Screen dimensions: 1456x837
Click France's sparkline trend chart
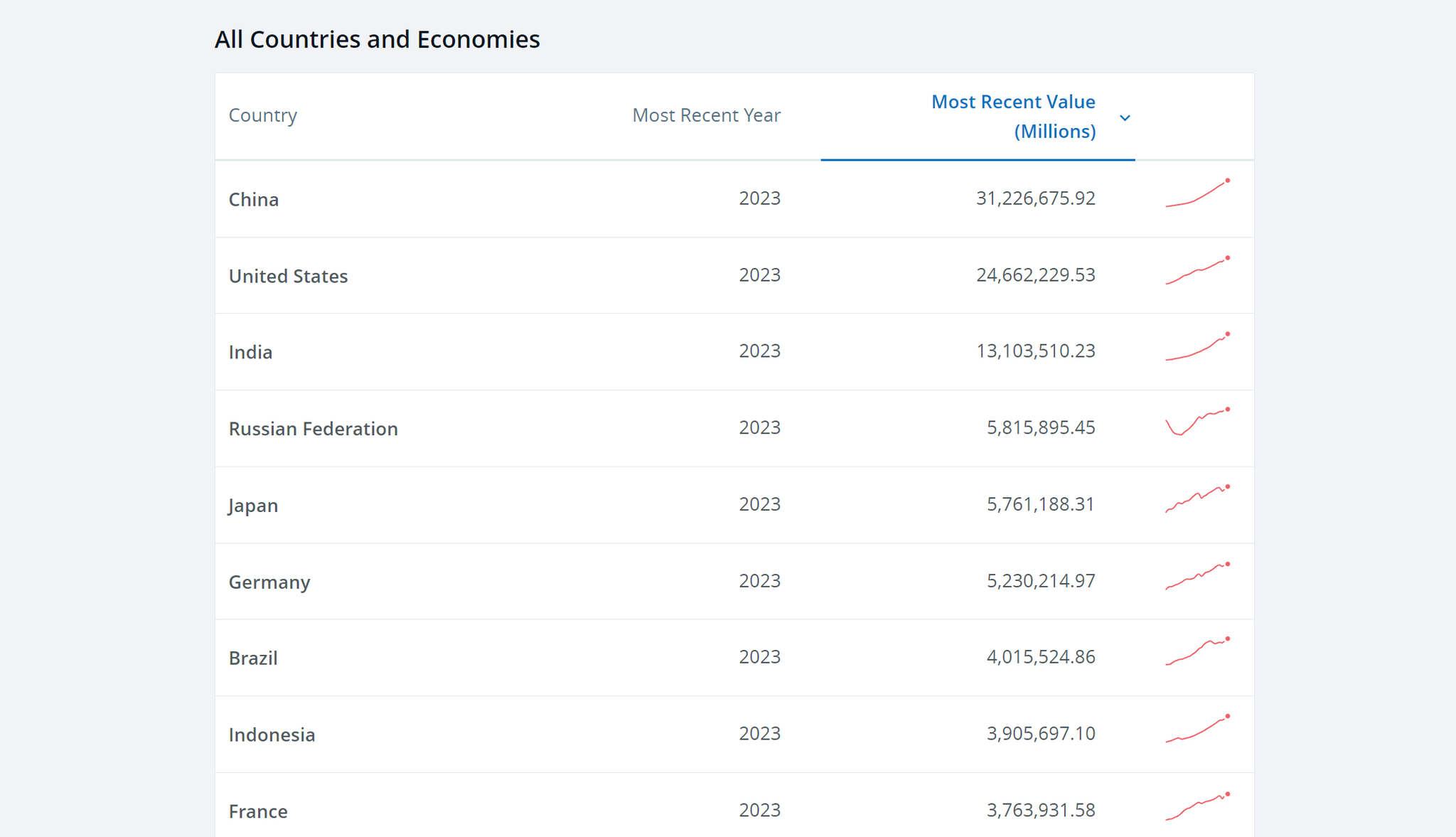click(1198, 807)
